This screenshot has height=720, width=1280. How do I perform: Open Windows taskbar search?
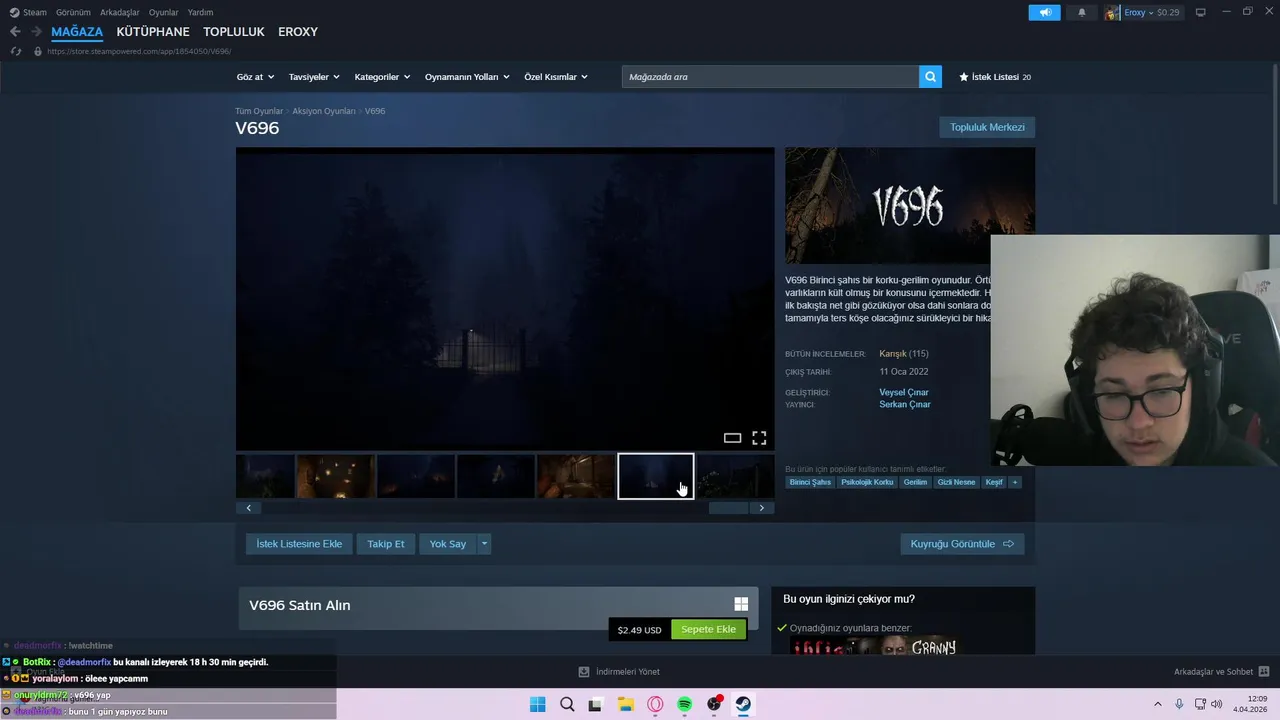567,704
